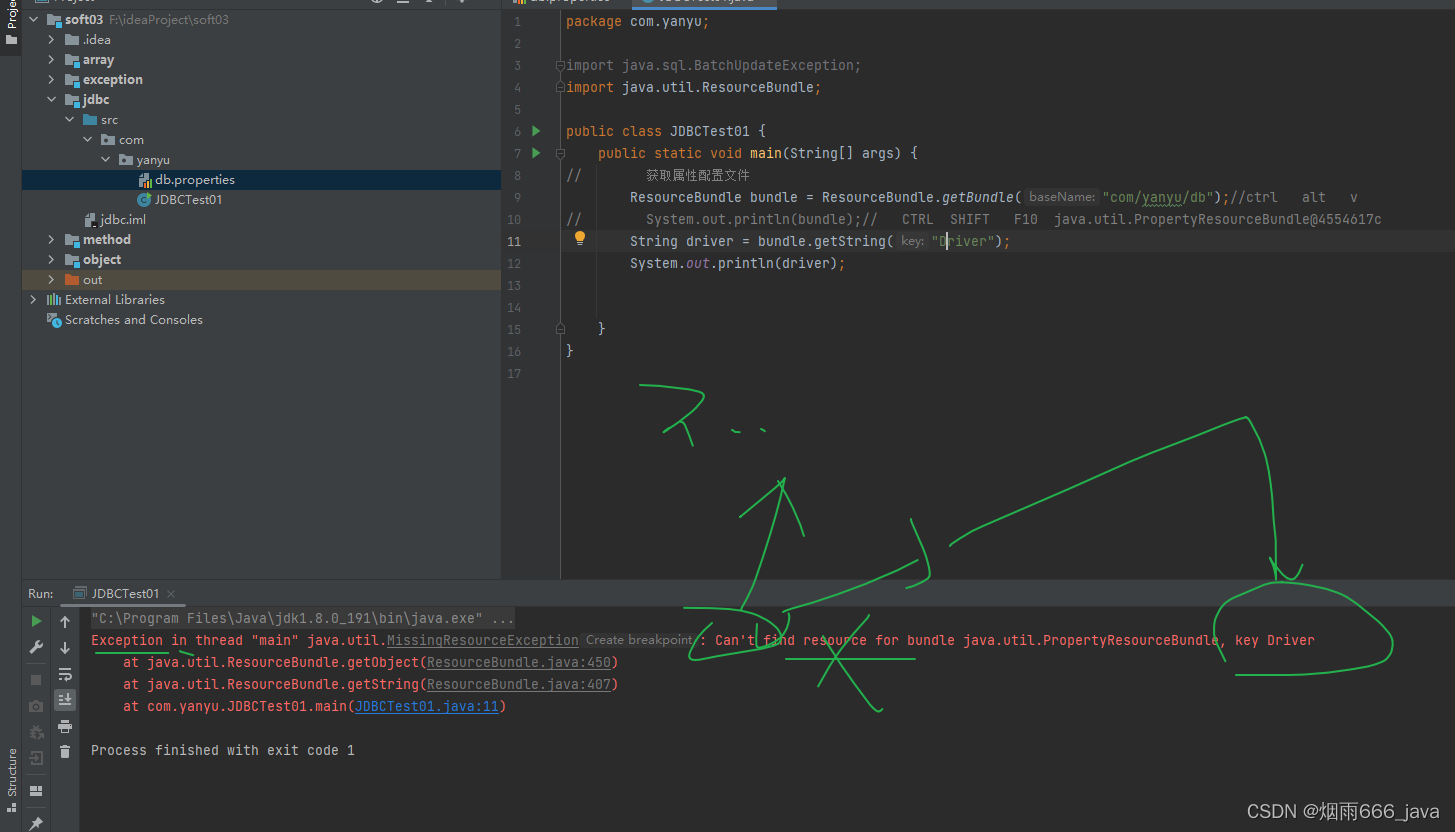Open run configuration via wrench icon
1455x832 pixels.
coord(36,648)
